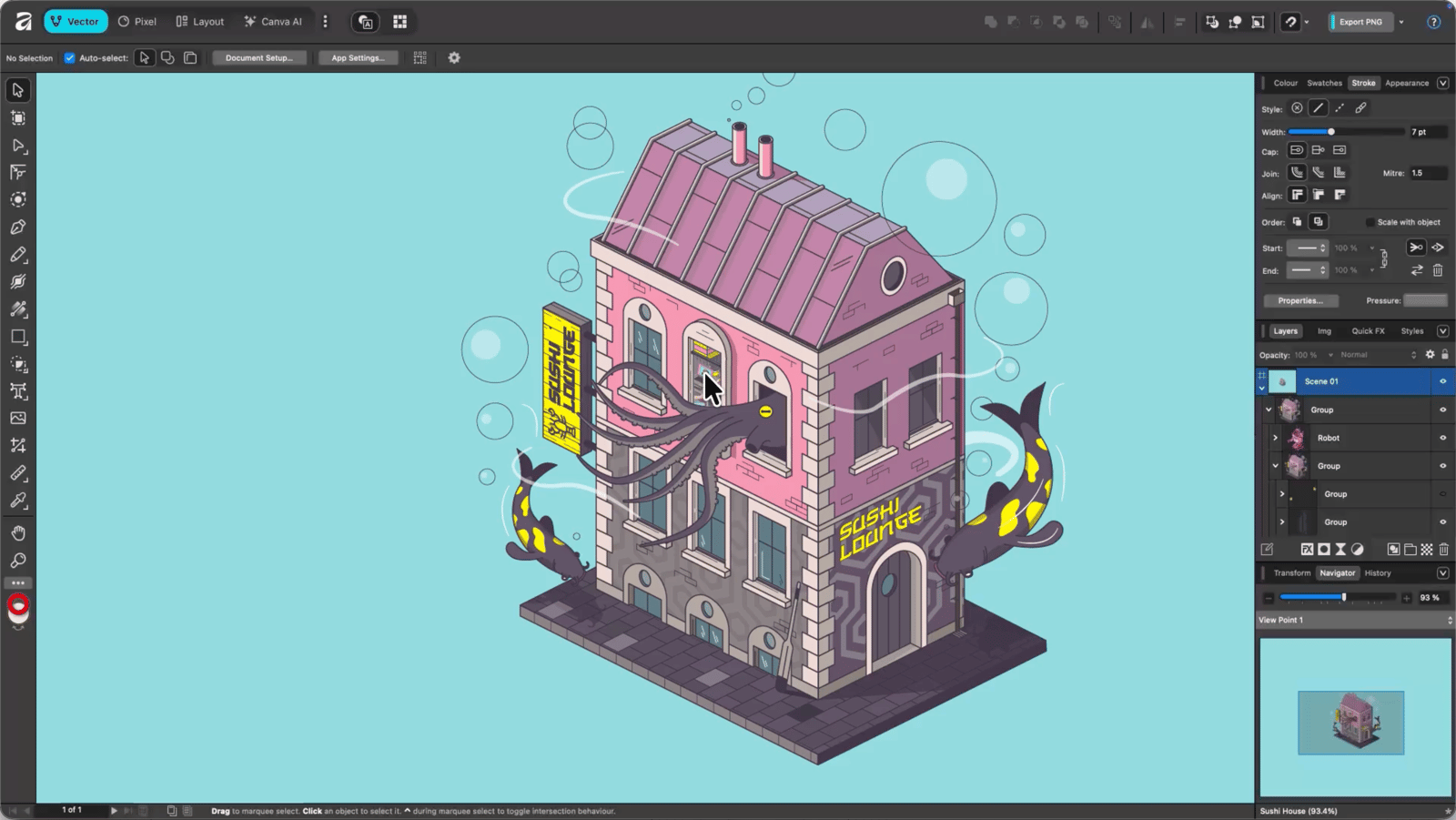The height and width of the screenshot is (820, 1456).
Task: Click the Export PNG button
Action: coord(1360,22)
